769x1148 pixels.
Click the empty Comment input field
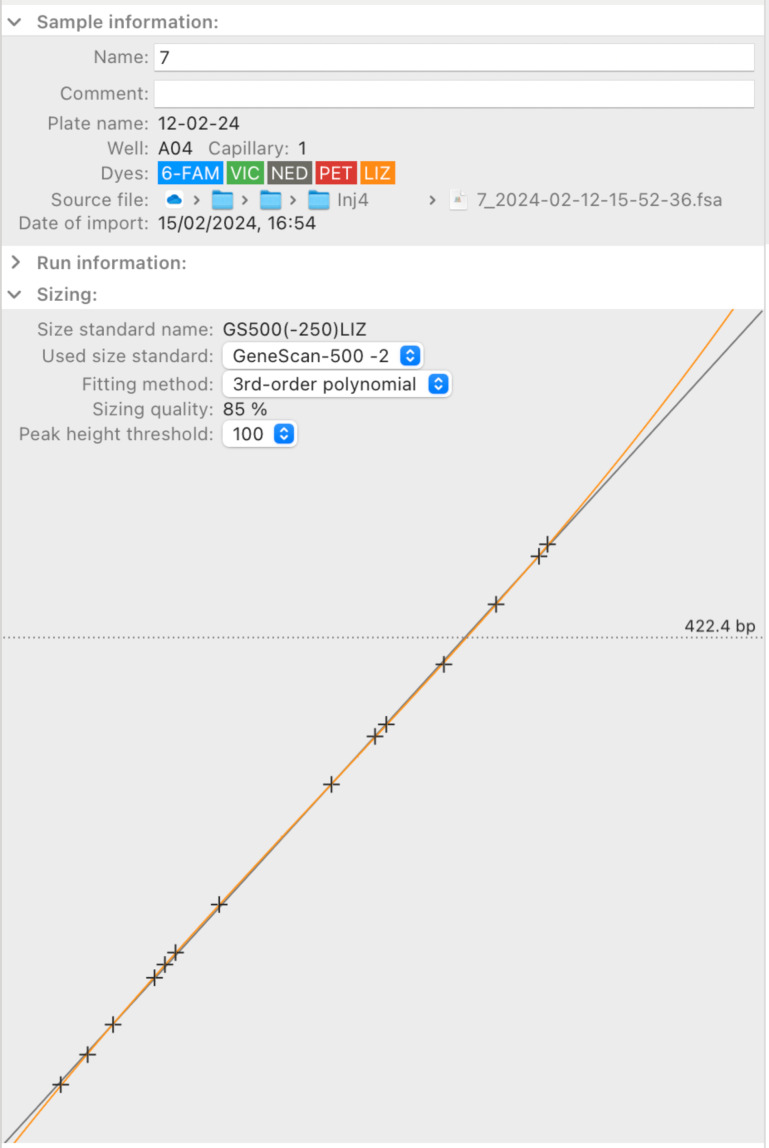click(x=453, y=94)
